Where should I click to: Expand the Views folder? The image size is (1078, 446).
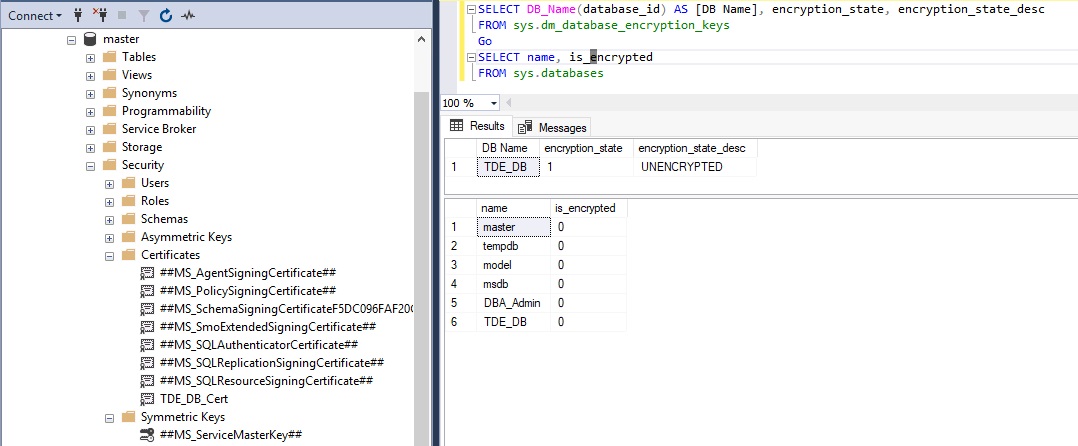pyautogui.click(x=91, y=76)
